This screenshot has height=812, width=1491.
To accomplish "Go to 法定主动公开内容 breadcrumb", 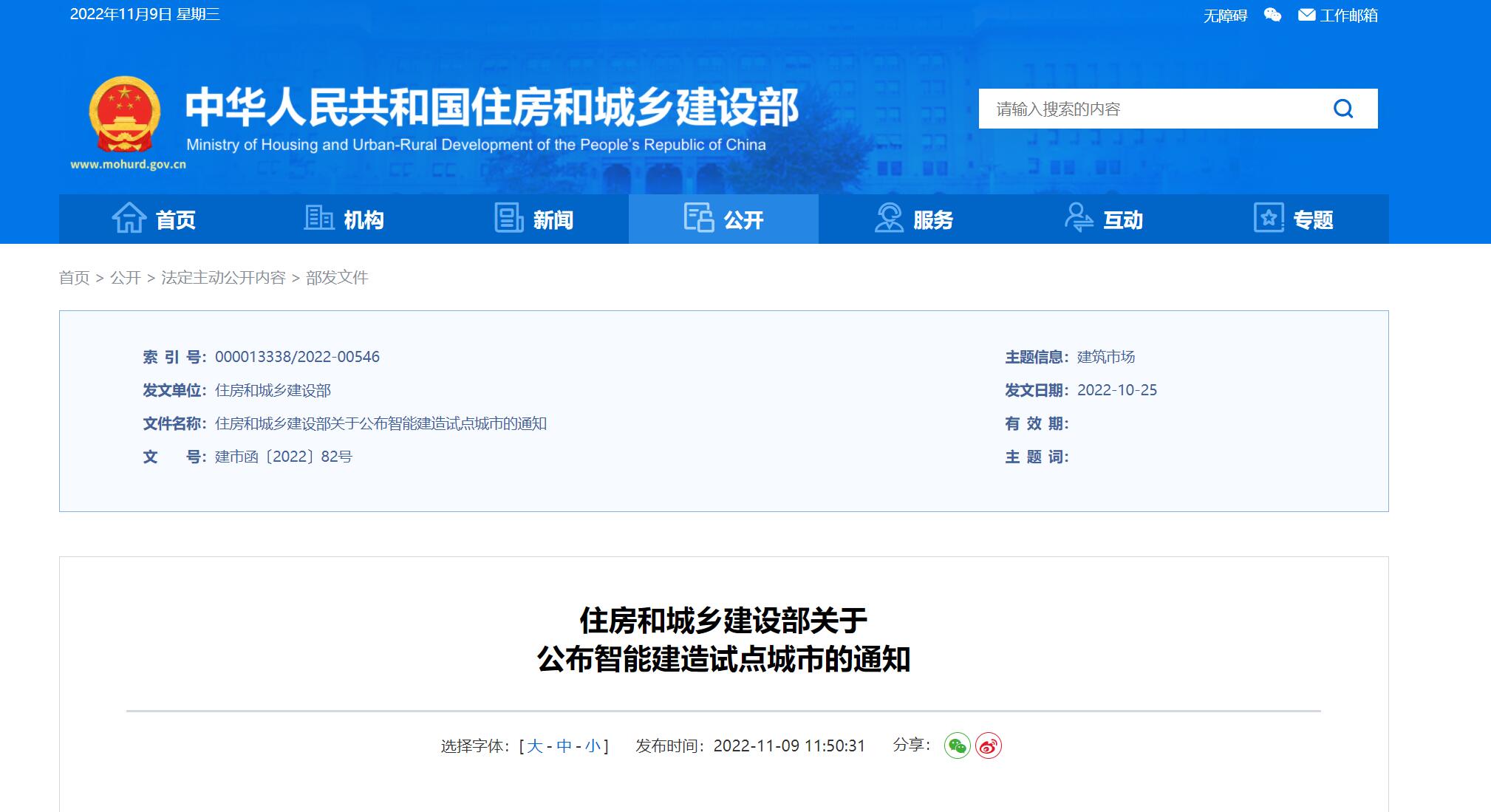I will coord(223,278).
